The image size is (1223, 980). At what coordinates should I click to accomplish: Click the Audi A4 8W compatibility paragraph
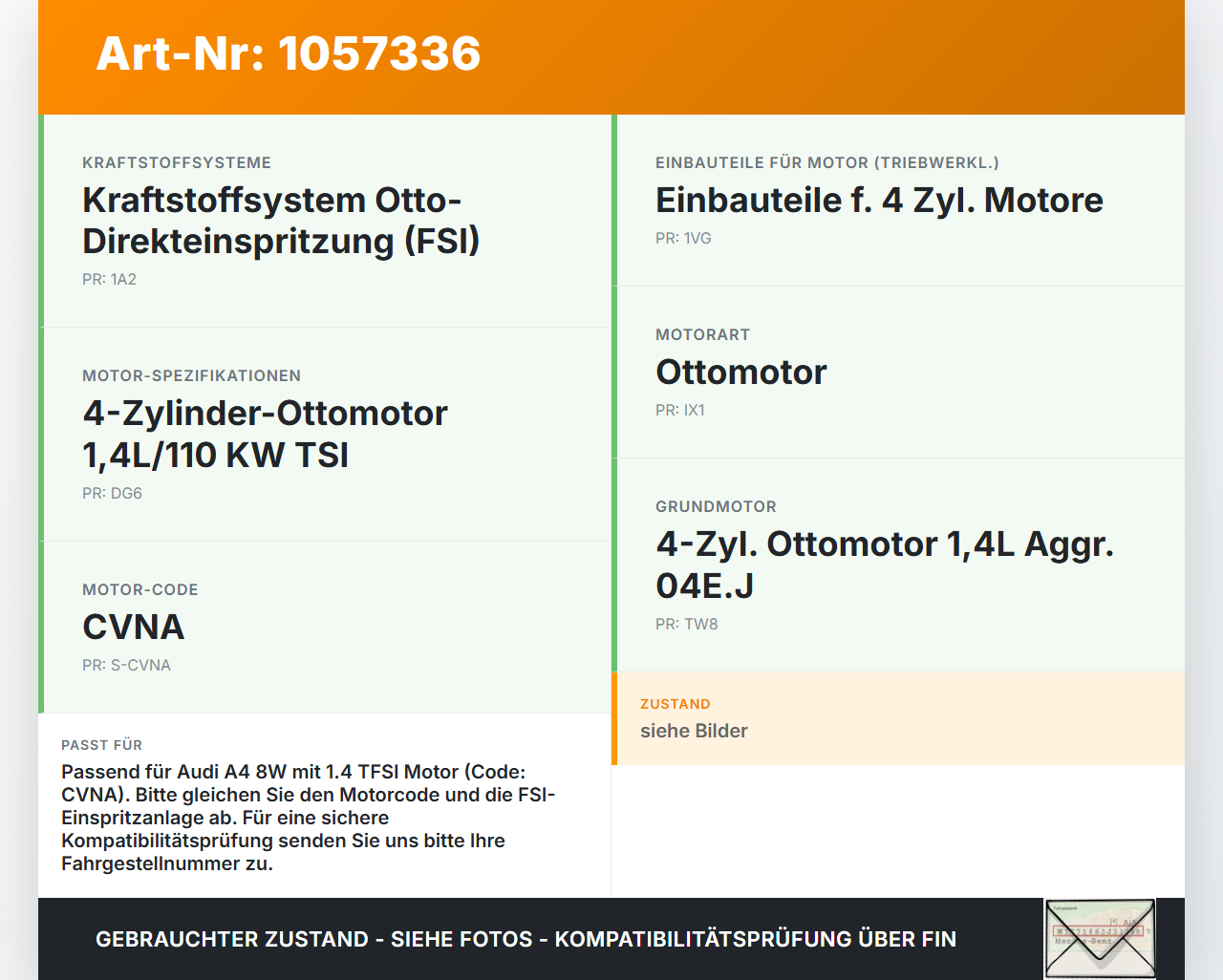pos(308,818)
